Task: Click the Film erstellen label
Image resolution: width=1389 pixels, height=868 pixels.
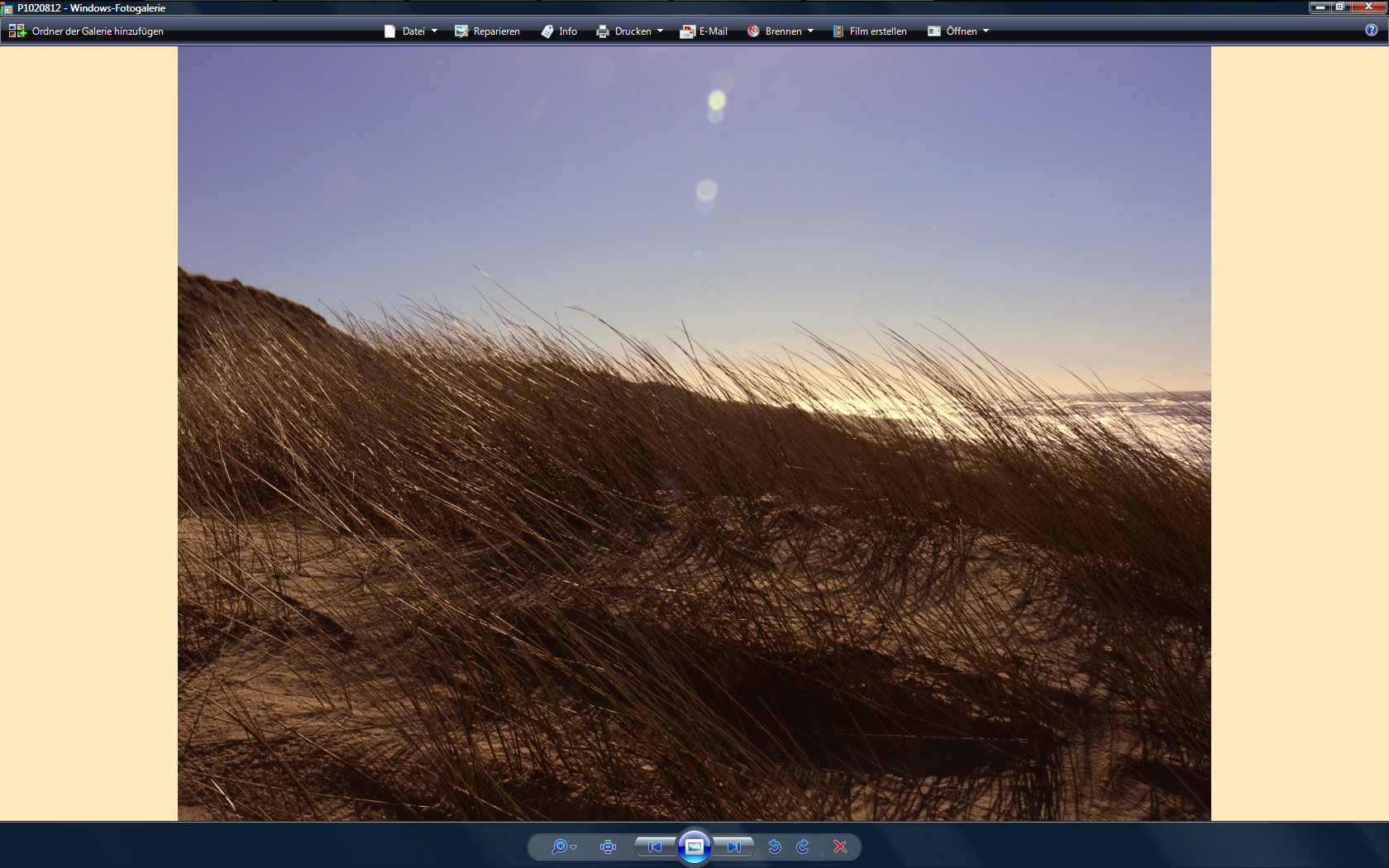Action: coord(878,31)
